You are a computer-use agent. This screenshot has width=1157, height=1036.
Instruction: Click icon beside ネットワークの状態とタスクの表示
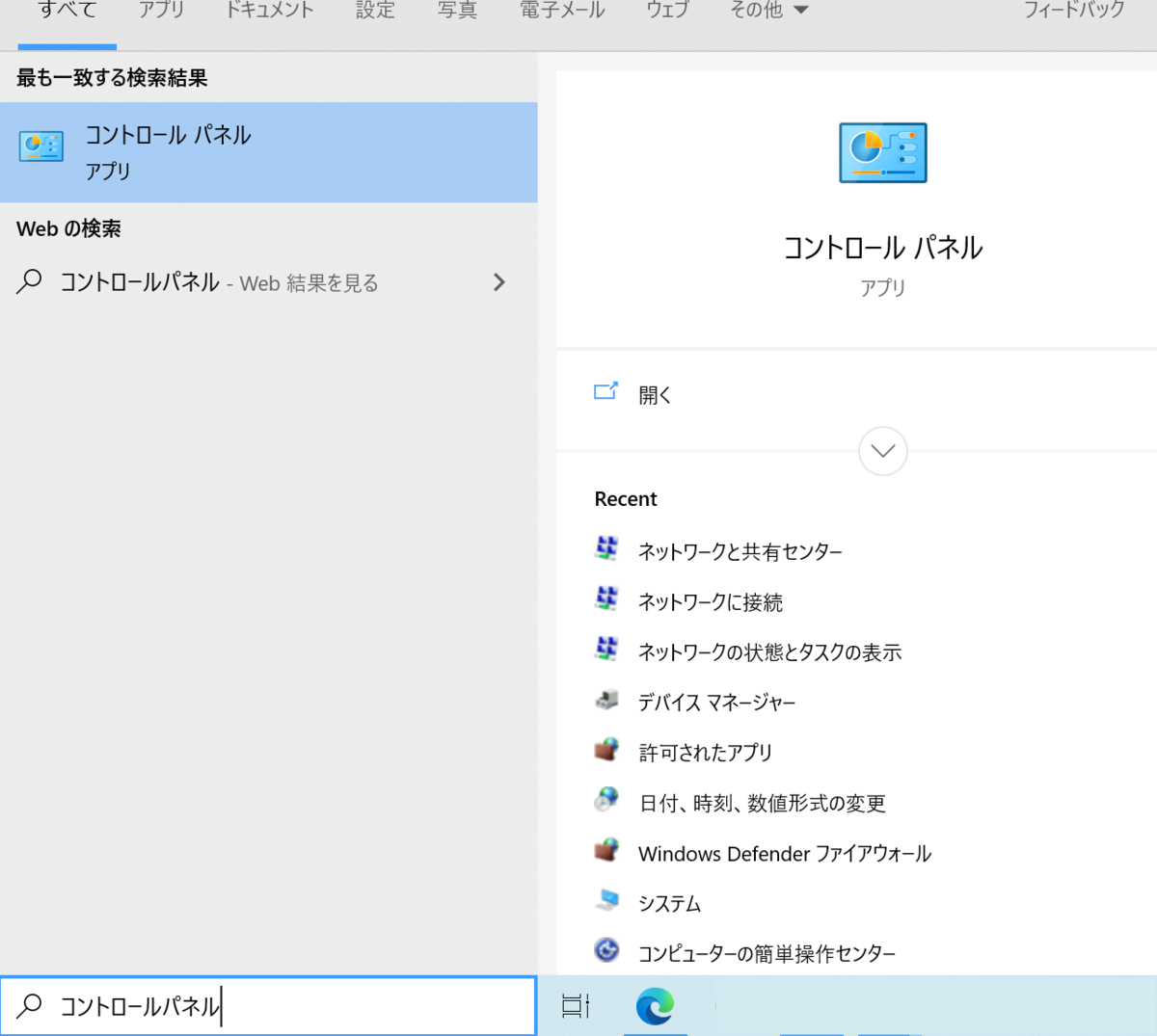(x=606, y=650)
